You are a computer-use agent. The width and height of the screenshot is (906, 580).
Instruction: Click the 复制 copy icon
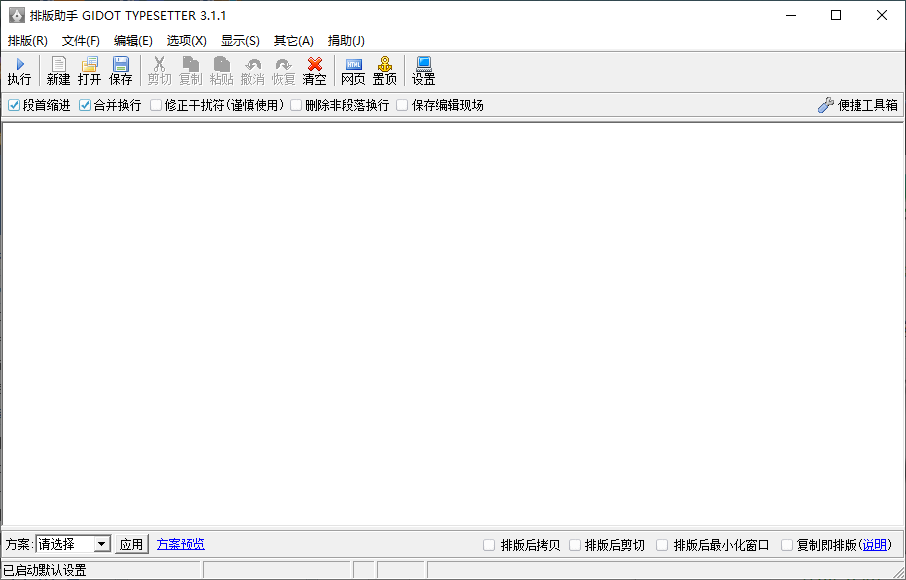(x=191, y=64)
